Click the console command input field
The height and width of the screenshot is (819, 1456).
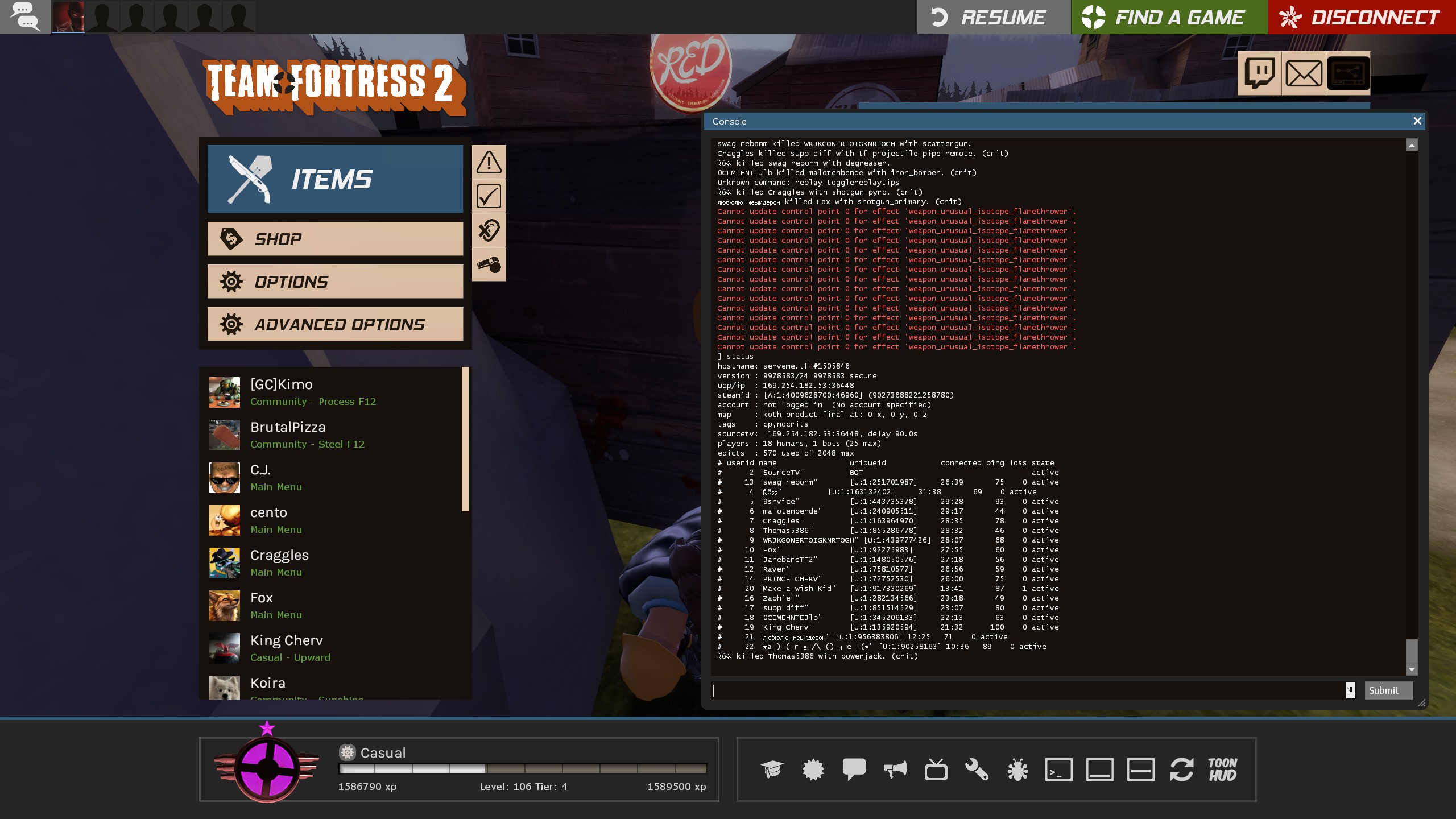1027,690
